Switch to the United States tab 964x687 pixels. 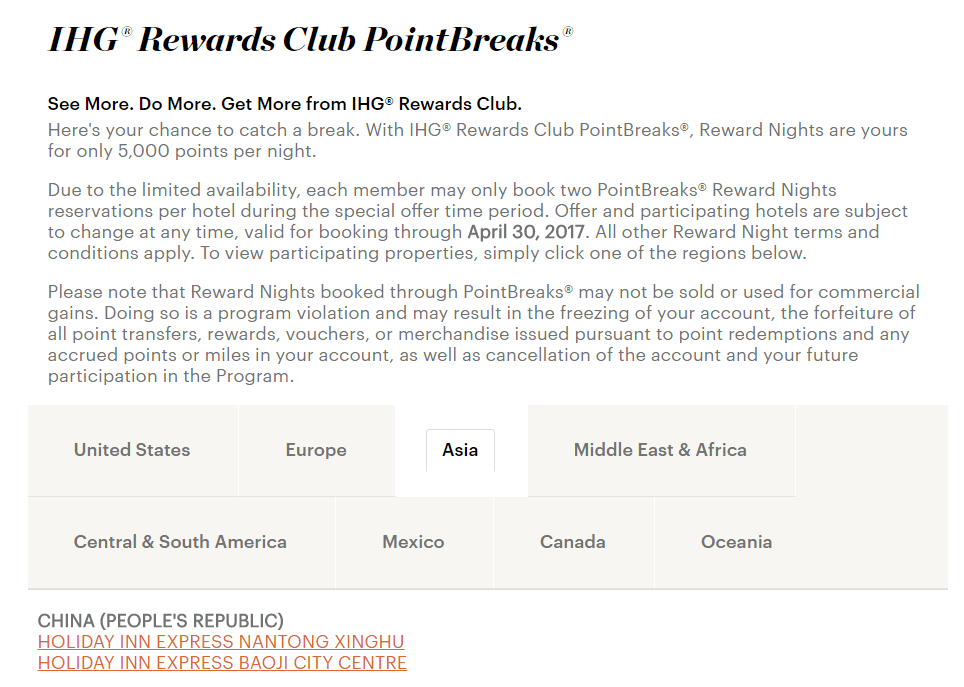tap(132, 450)
